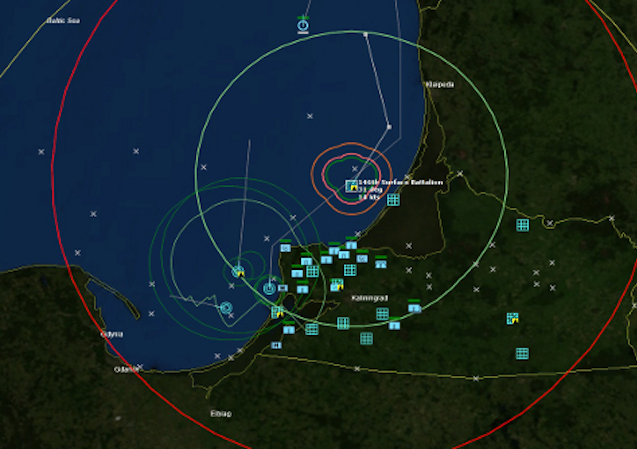Select reference point inside the pink range contour

point(355,168)
